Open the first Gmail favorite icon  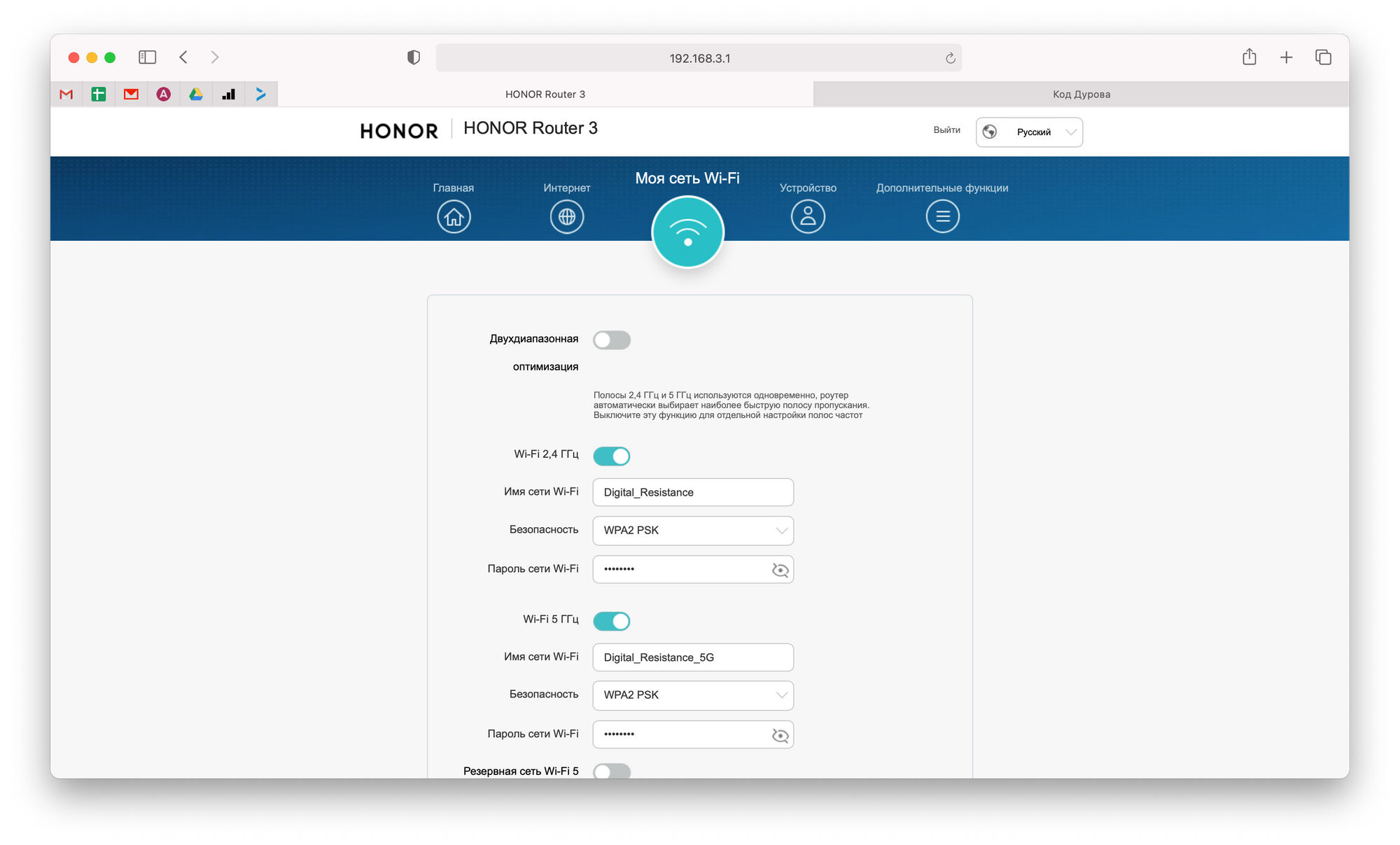click(x=66, y=94)
